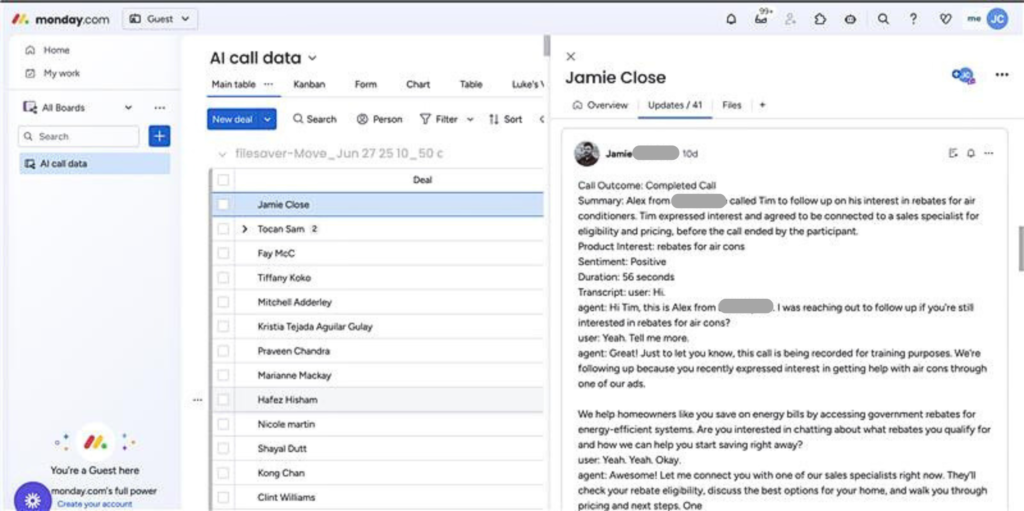
Task: Check the Jamie Close row checkbox
Action: (x=223, y=204)
